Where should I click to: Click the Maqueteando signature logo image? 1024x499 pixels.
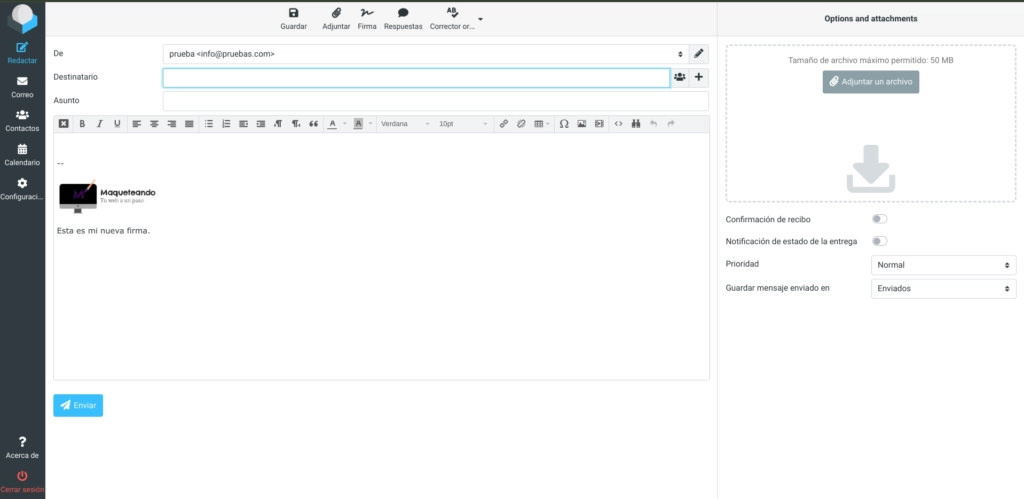click(107, 196)
